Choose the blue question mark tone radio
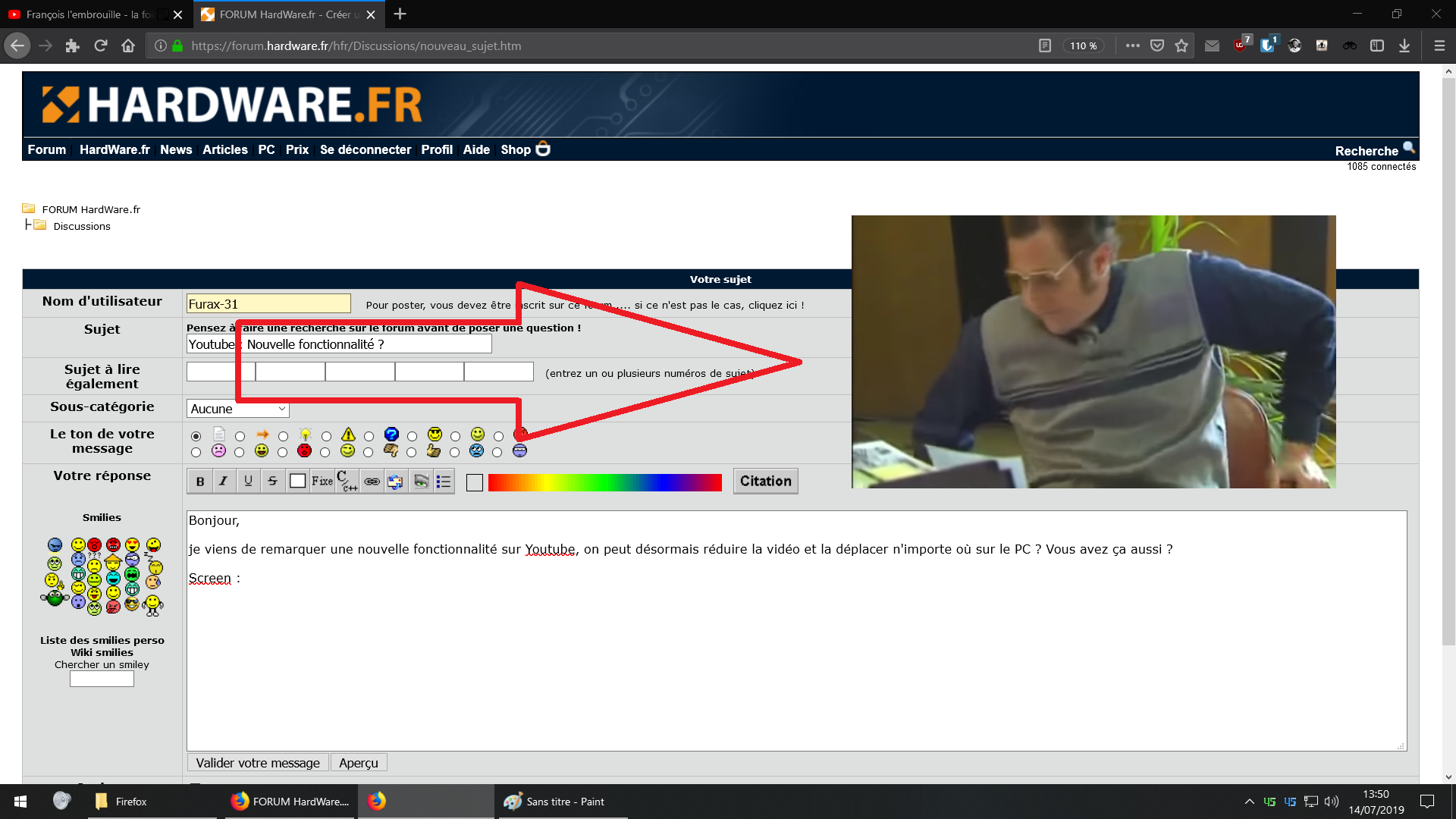 [x=369, y=437]
